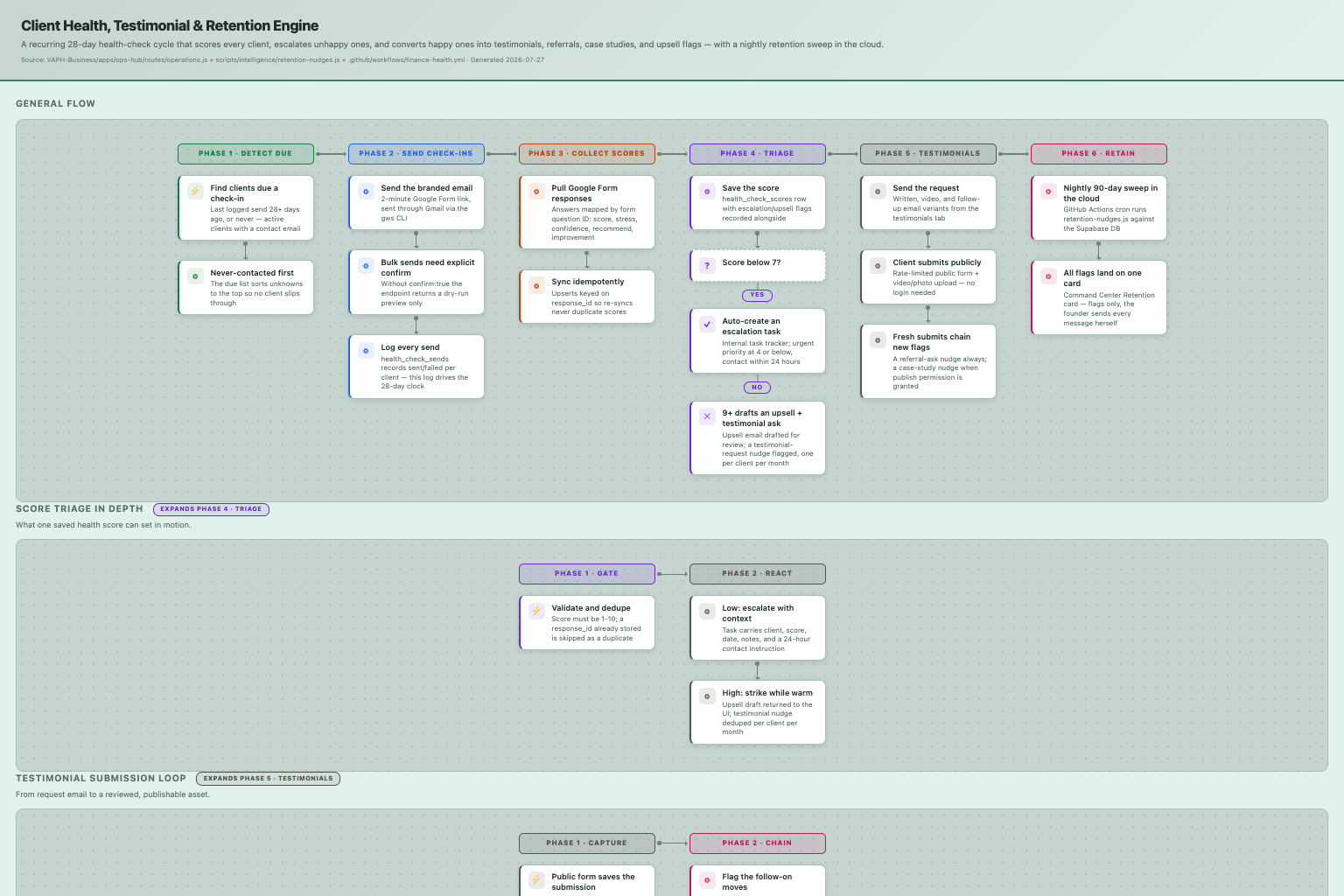Click the gray icon on 'High: strike while warm'
This screenshot has width=1344, height=896.
click(x=707, y=696)
